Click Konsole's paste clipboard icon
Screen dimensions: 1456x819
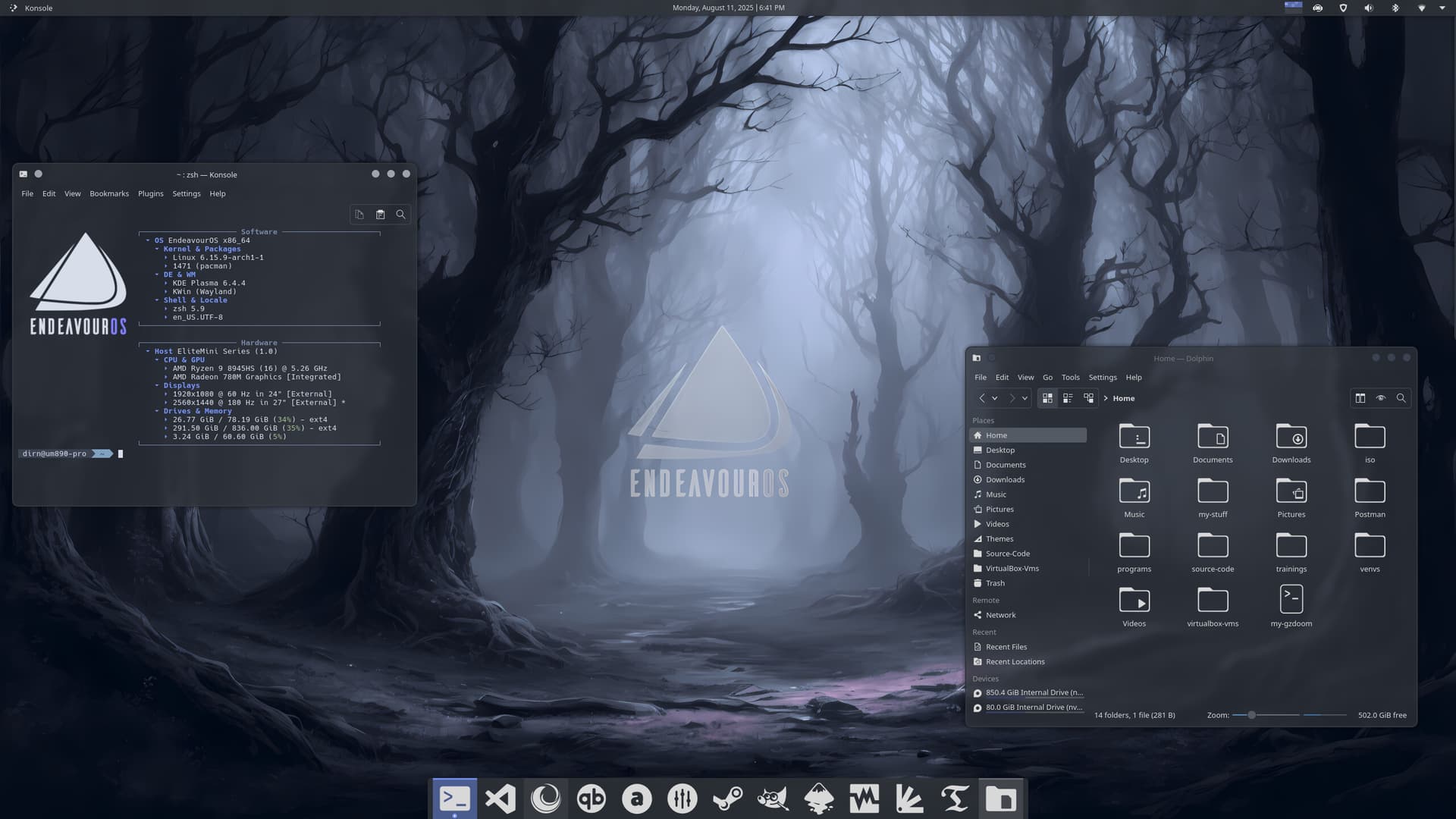[x=380, y=215]
